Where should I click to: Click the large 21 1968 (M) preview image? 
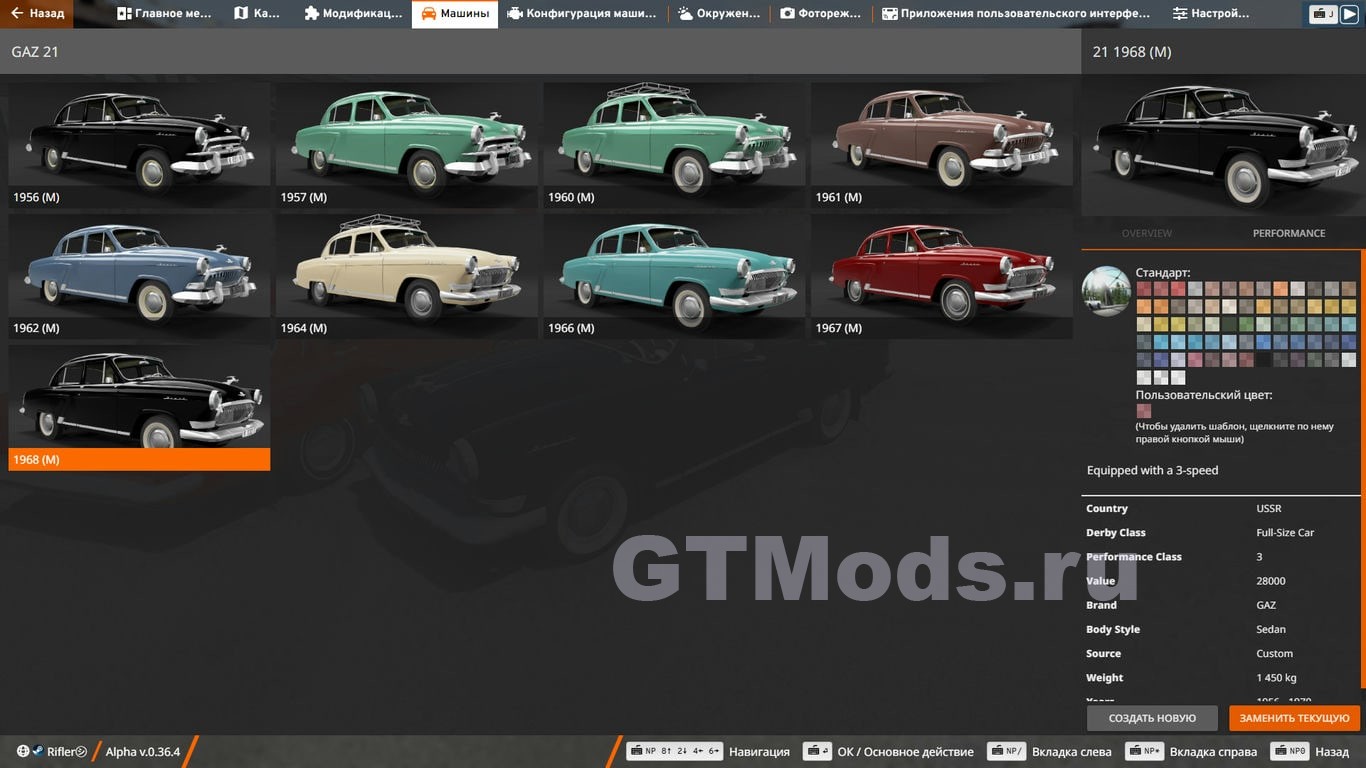[1223, 145]
